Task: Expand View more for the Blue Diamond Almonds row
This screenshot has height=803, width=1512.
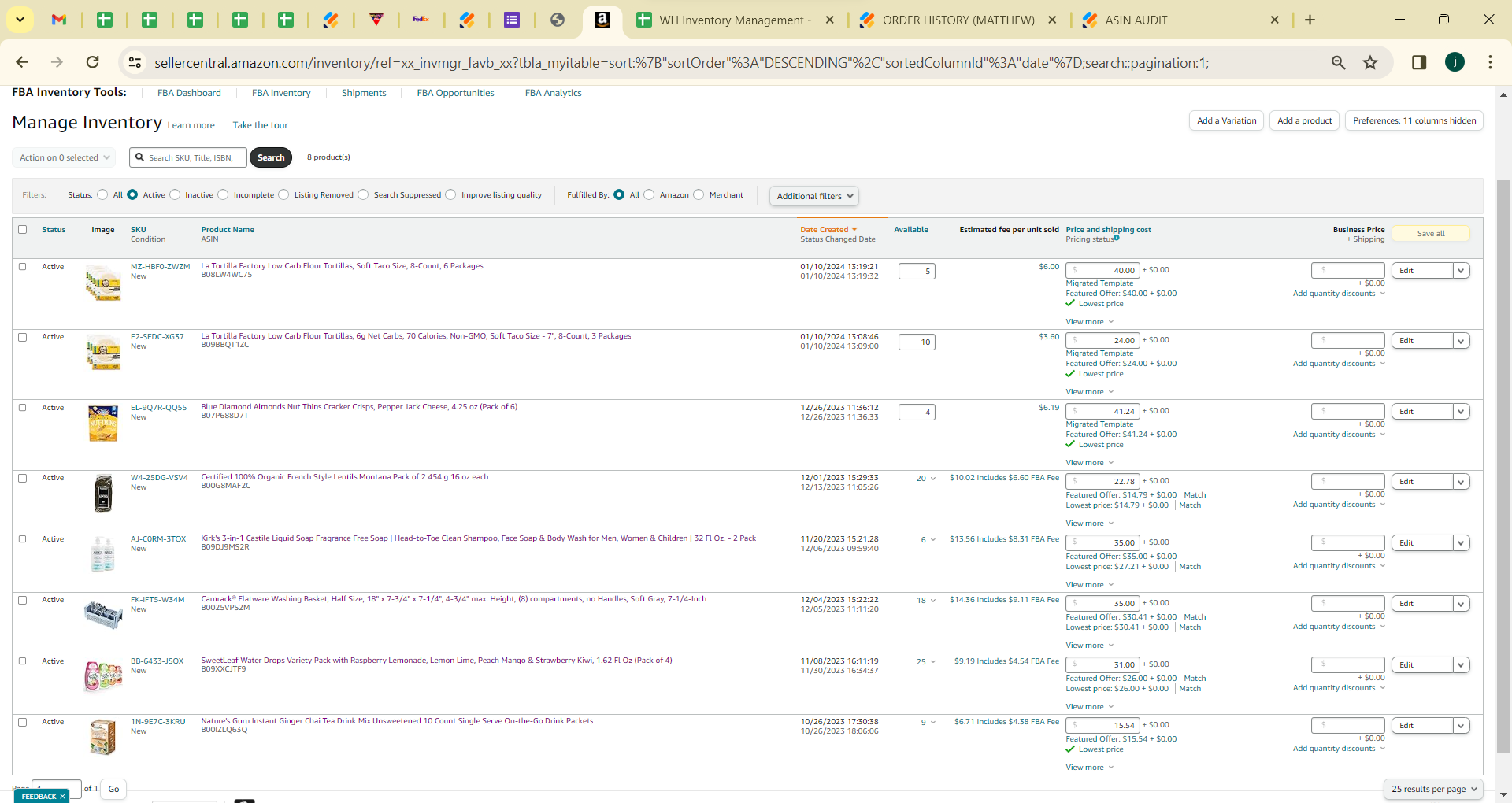Action: [x=1090, y=463]
